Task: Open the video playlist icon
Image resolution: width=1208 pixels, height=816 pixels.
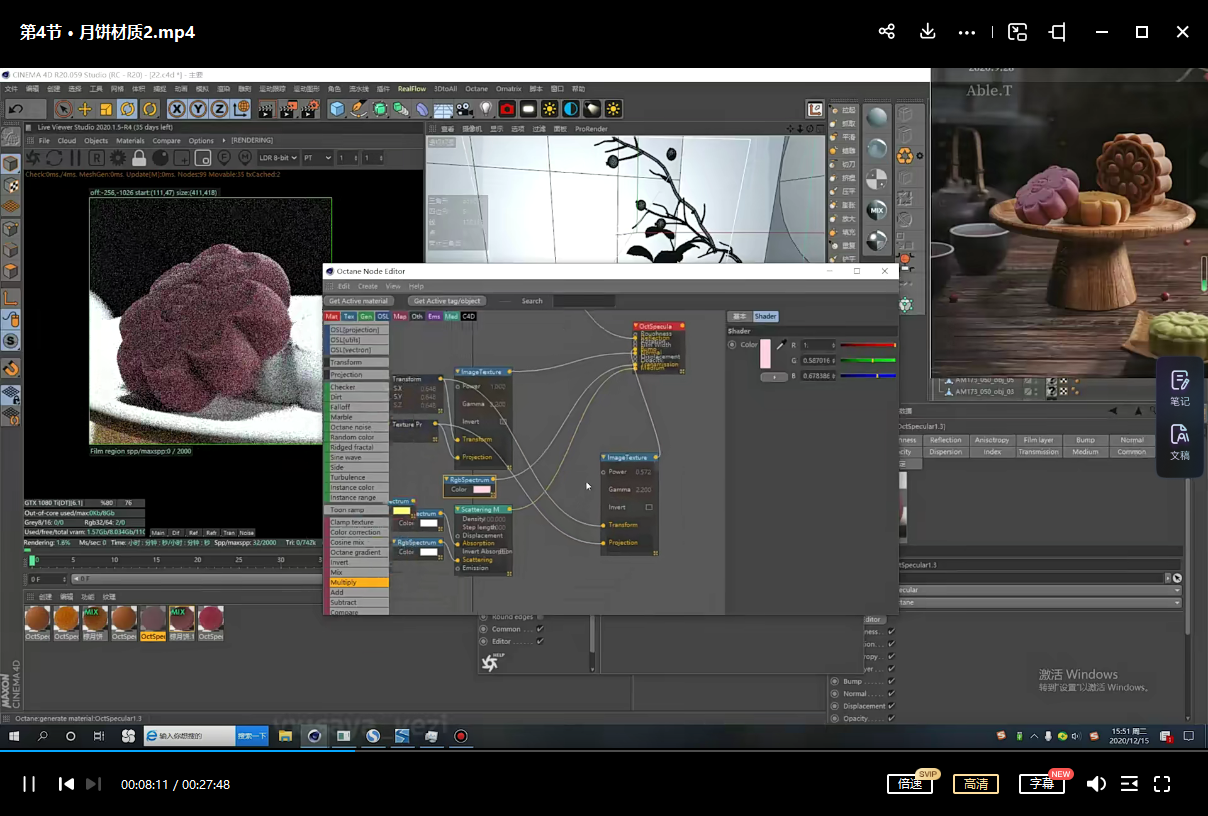Action: [1129, 784]
